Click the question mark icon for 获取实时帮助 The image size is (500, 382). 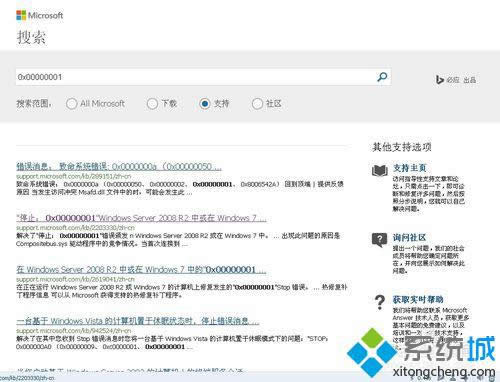[380, 302]
